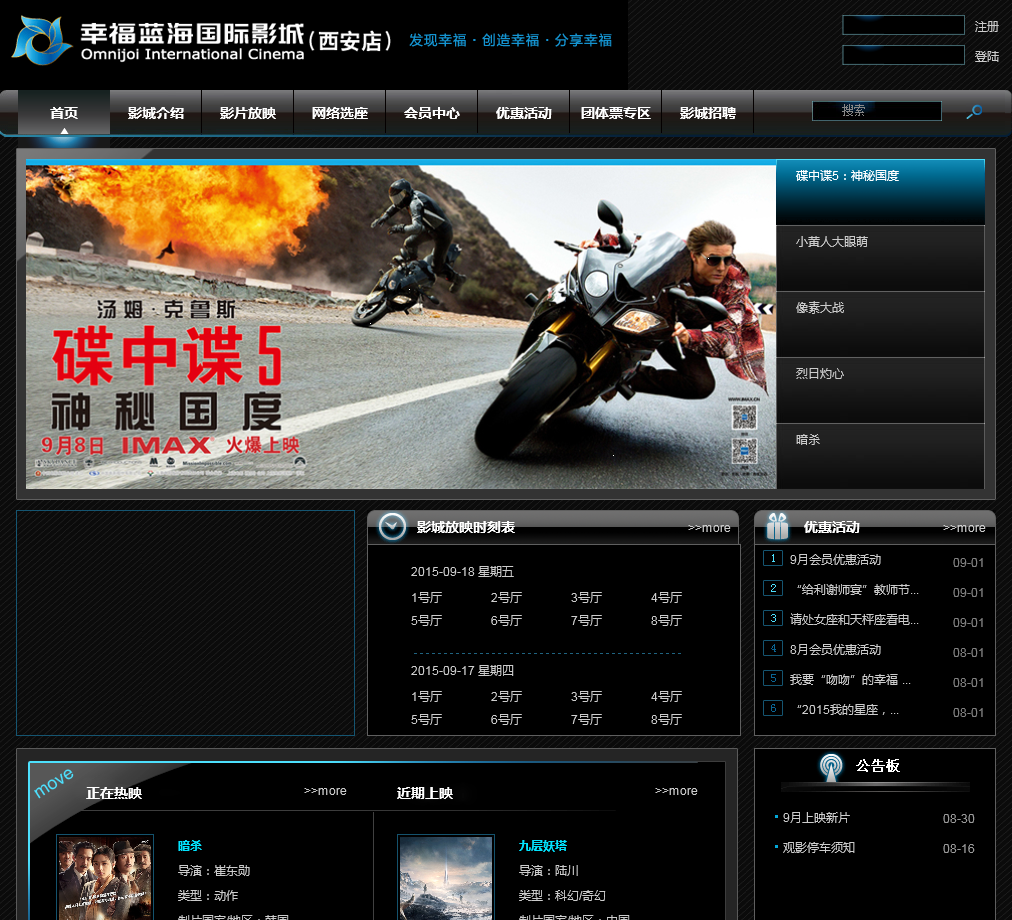Open 2号厅 under 2015-09-17 星期四
Screen dimensions: 1012x920
506,696
